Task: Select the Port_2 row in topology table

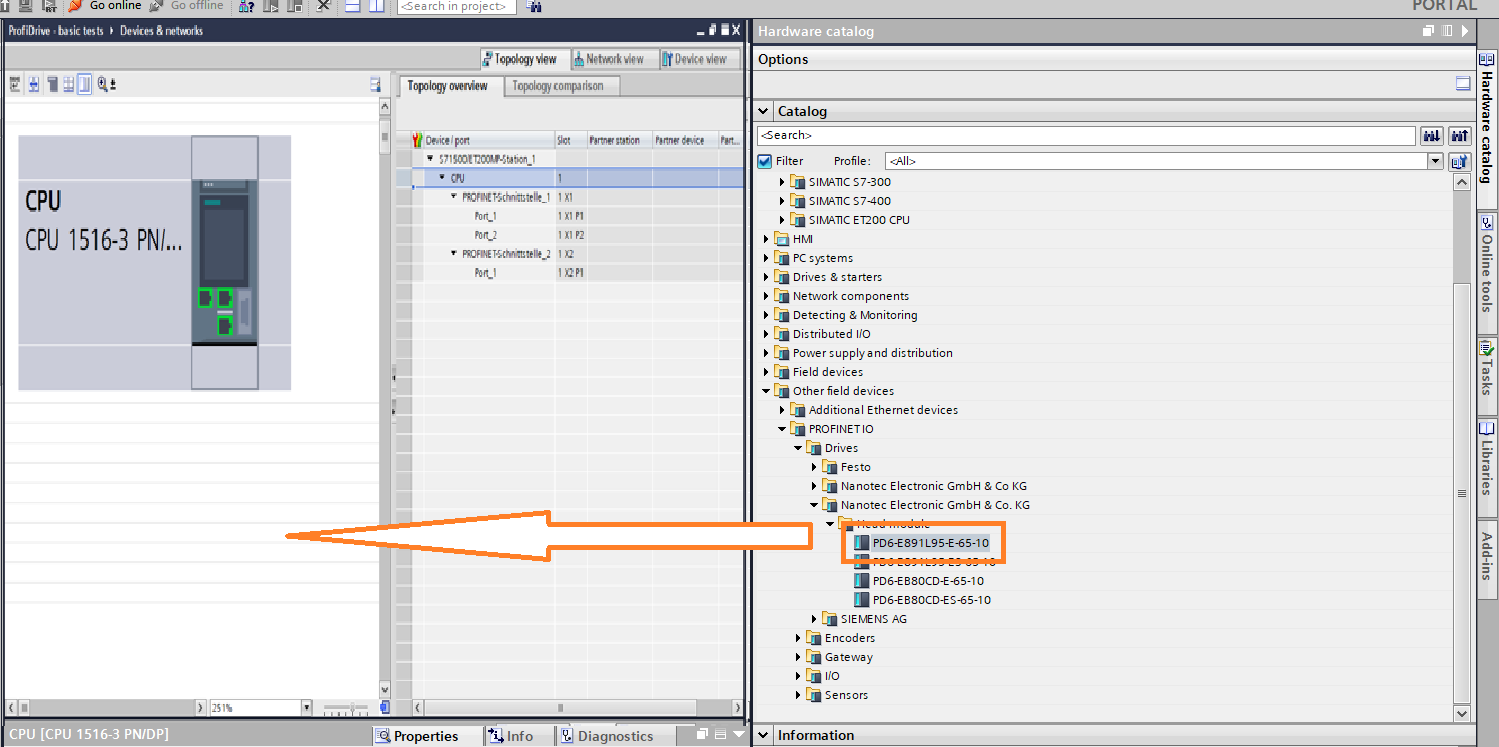Action: point(486,235)
